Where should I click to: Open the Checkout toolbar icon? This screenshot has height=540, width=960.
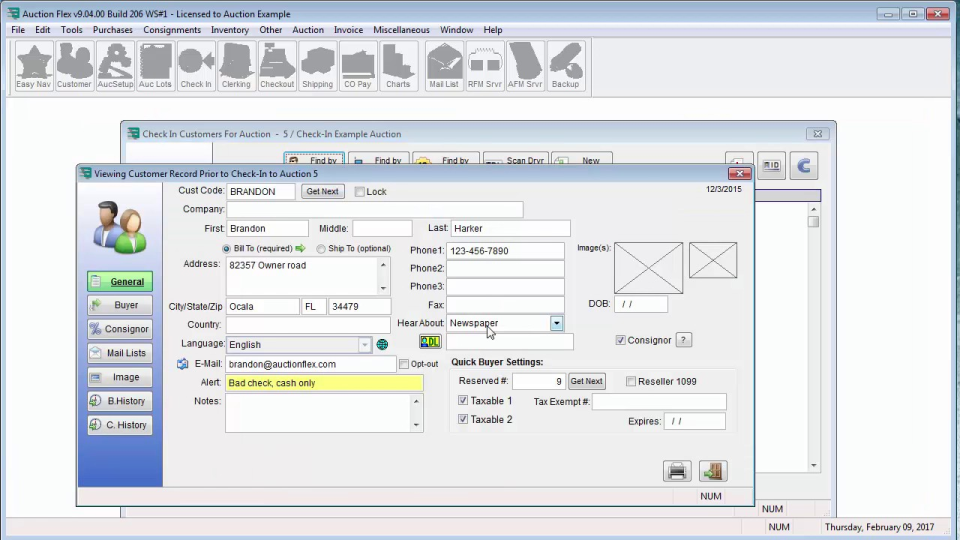click(277, 67)
